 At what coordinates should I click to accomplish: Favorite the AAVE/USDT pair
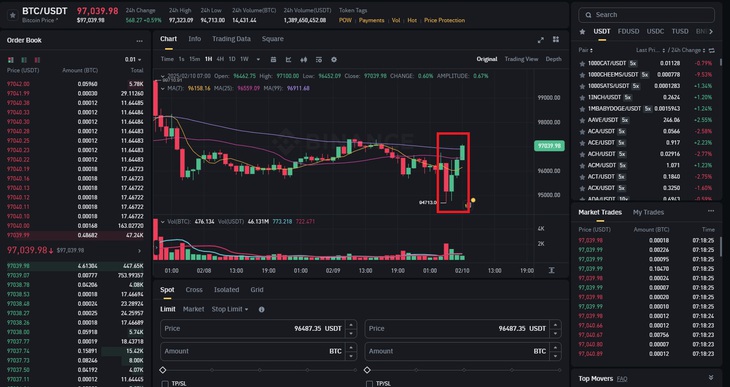coord(582,120)
